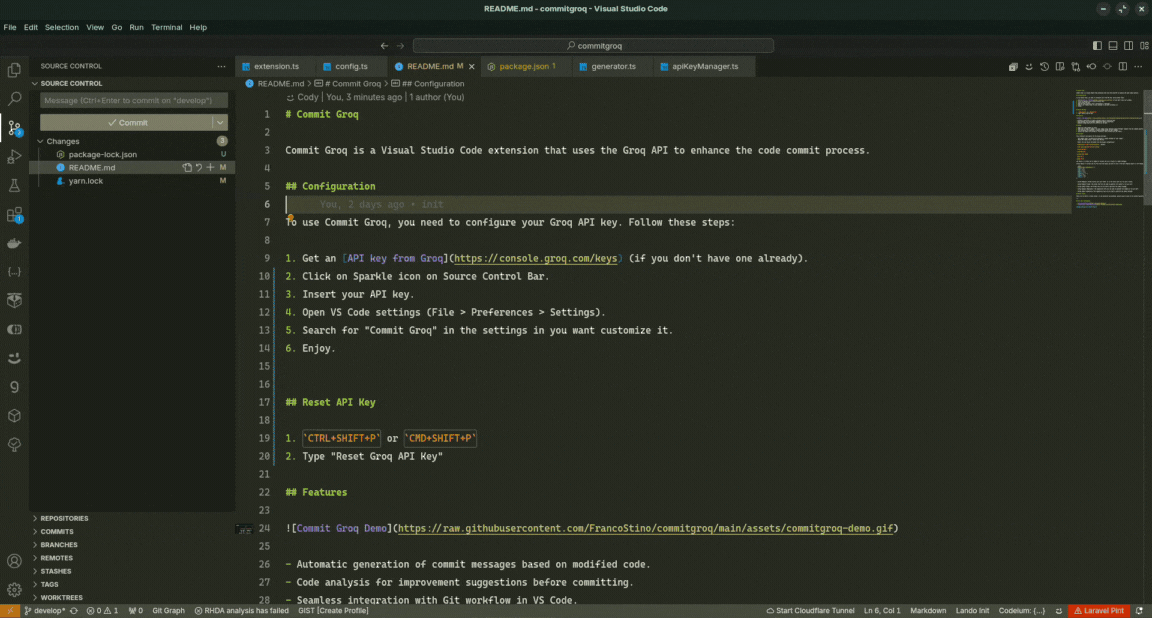Open editor more actions ellipsis
This screenshot has height=618, width=1152.
1138,66
